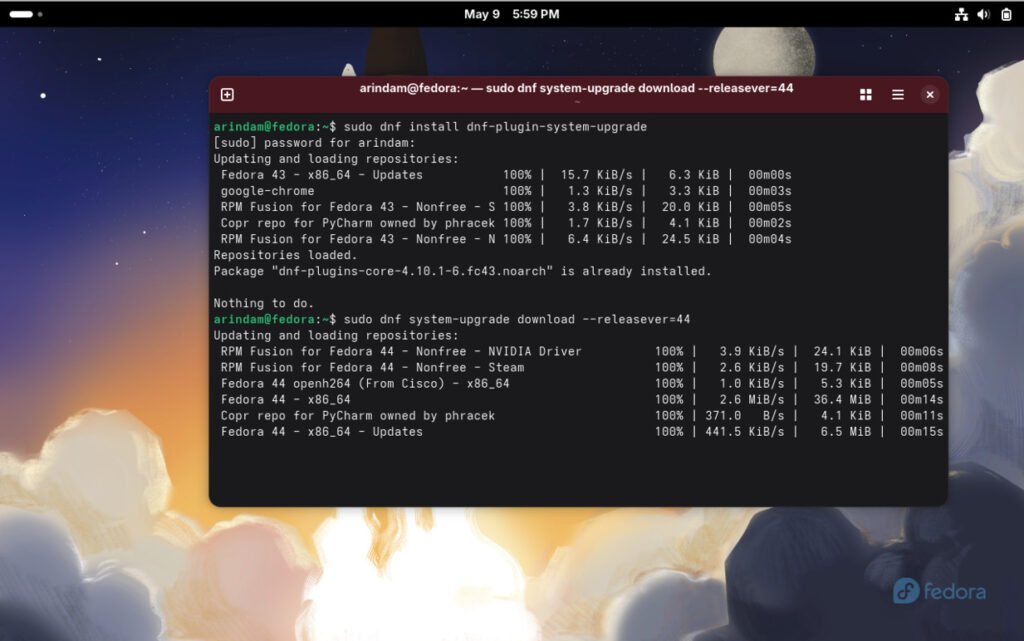
Task: Click the terminal window title text
Action: click(576, 88)
